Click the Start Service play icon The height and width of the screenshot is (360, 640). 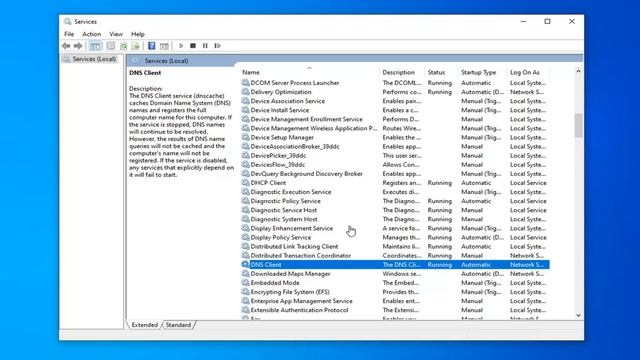(x=181, y=46)
